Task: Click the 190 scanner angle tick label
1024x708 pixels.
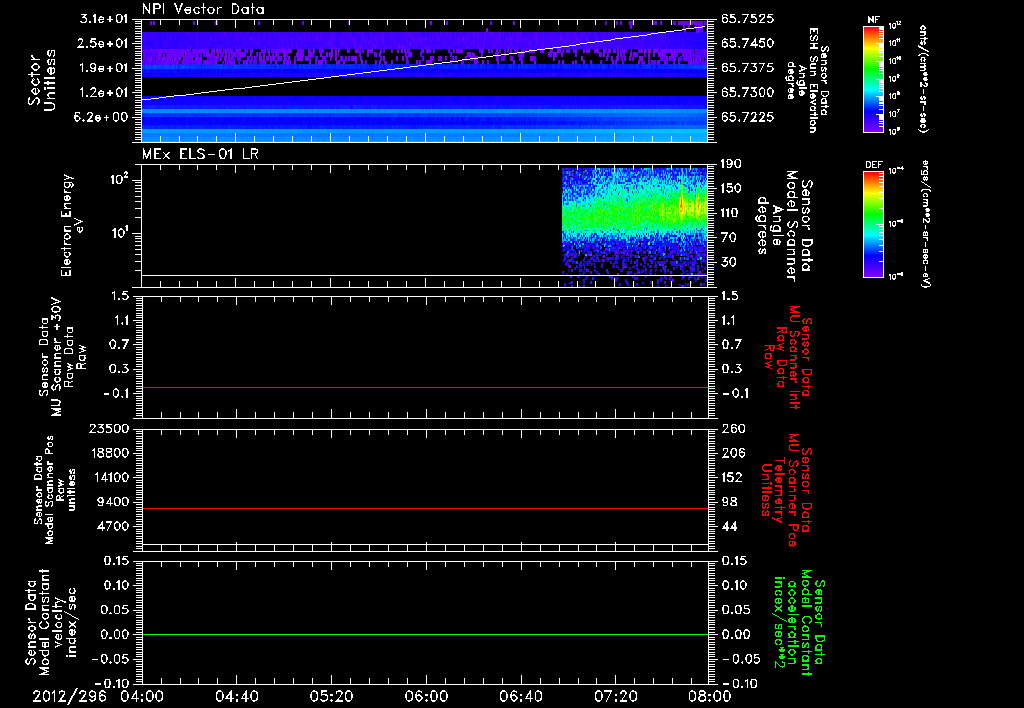Action: [731, 164]
